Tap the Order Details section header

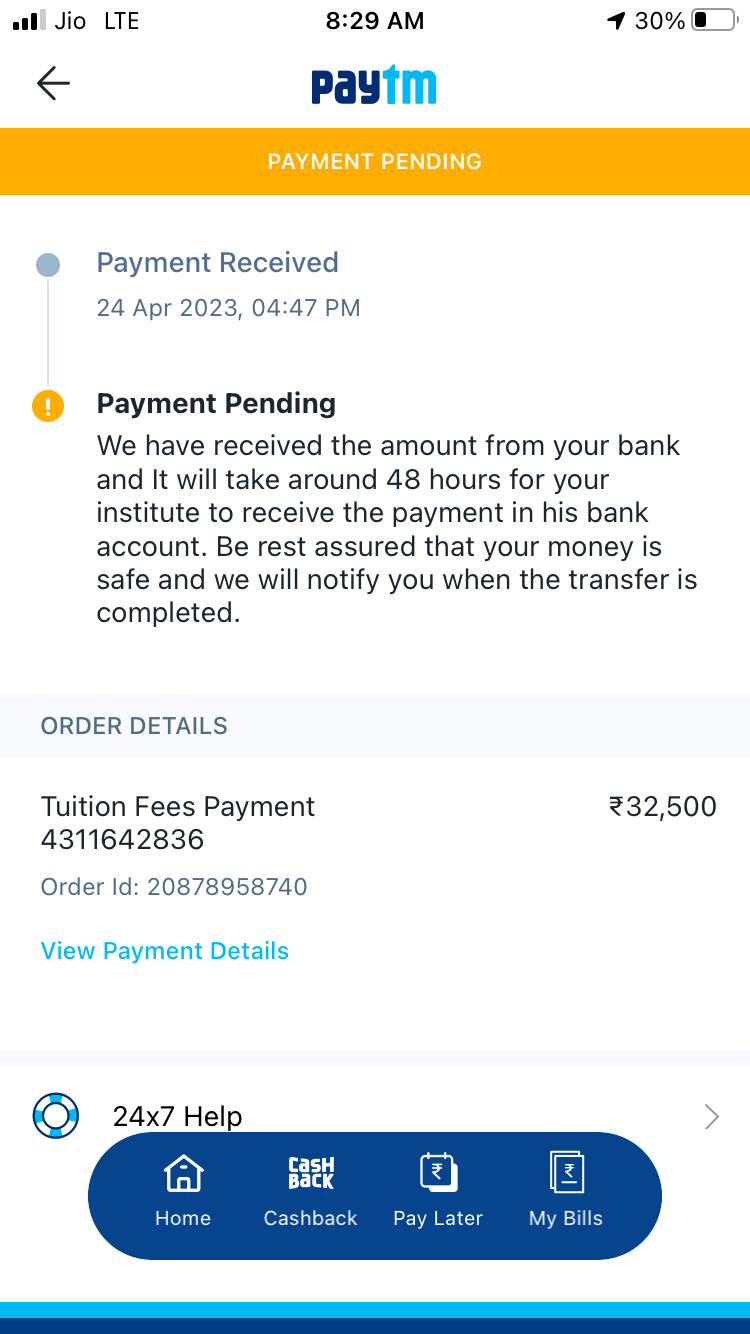tap(134, 726)
